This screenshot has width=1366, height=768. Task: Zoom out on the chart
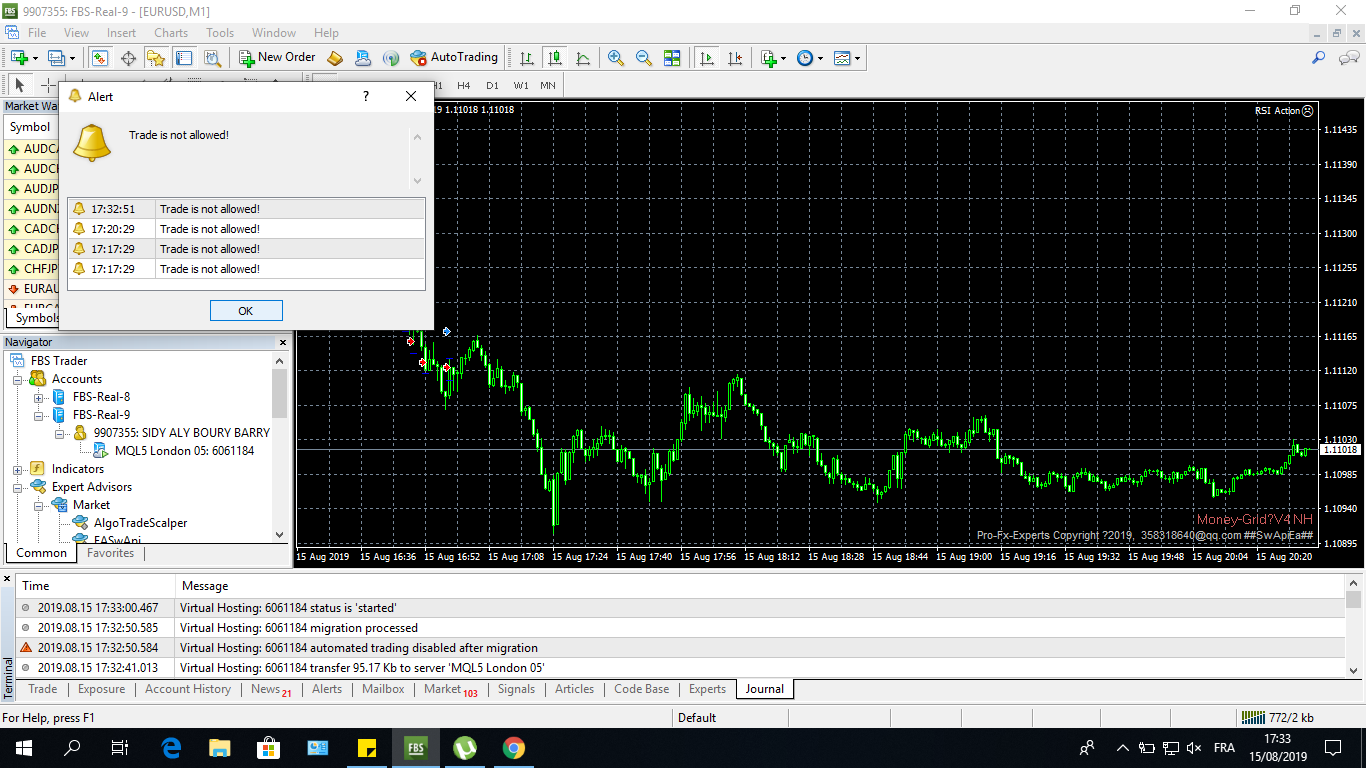click(644, 58)
